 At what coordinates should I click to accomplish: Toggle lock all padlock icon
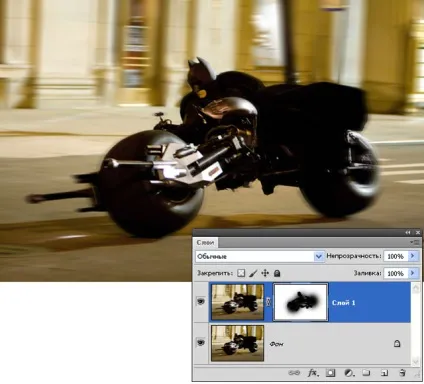277,273
